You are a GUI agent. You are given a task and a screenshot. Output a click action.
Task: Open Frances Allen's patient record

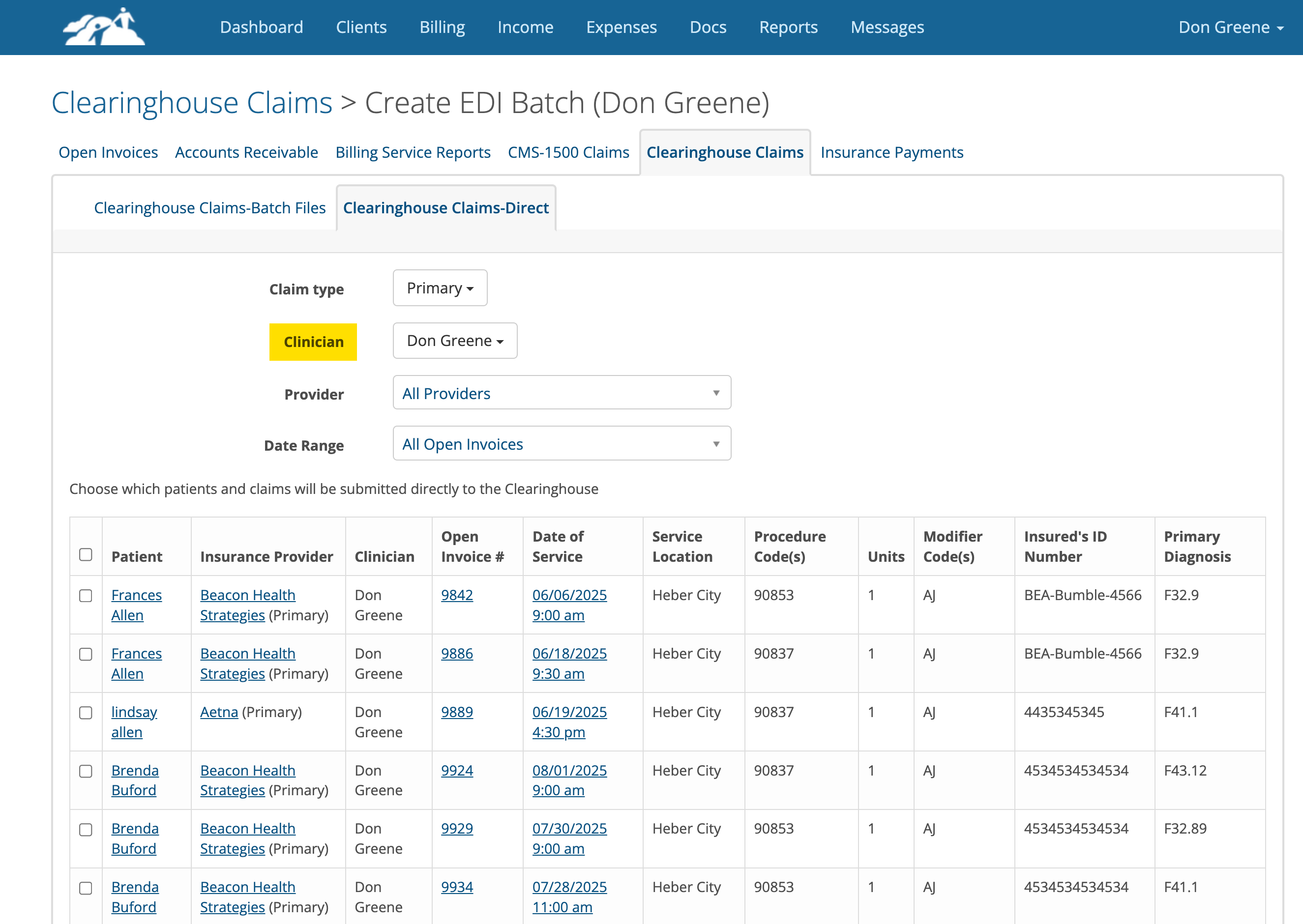pos(137,605)
